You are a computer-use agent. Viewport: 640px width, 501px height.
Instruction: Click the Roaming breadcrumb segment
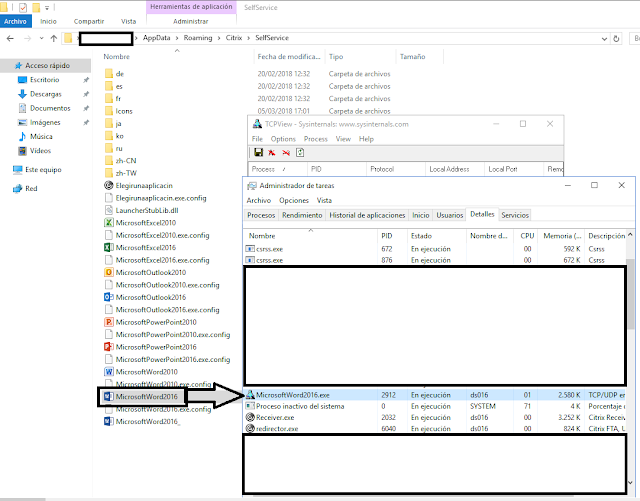(198, 38)
